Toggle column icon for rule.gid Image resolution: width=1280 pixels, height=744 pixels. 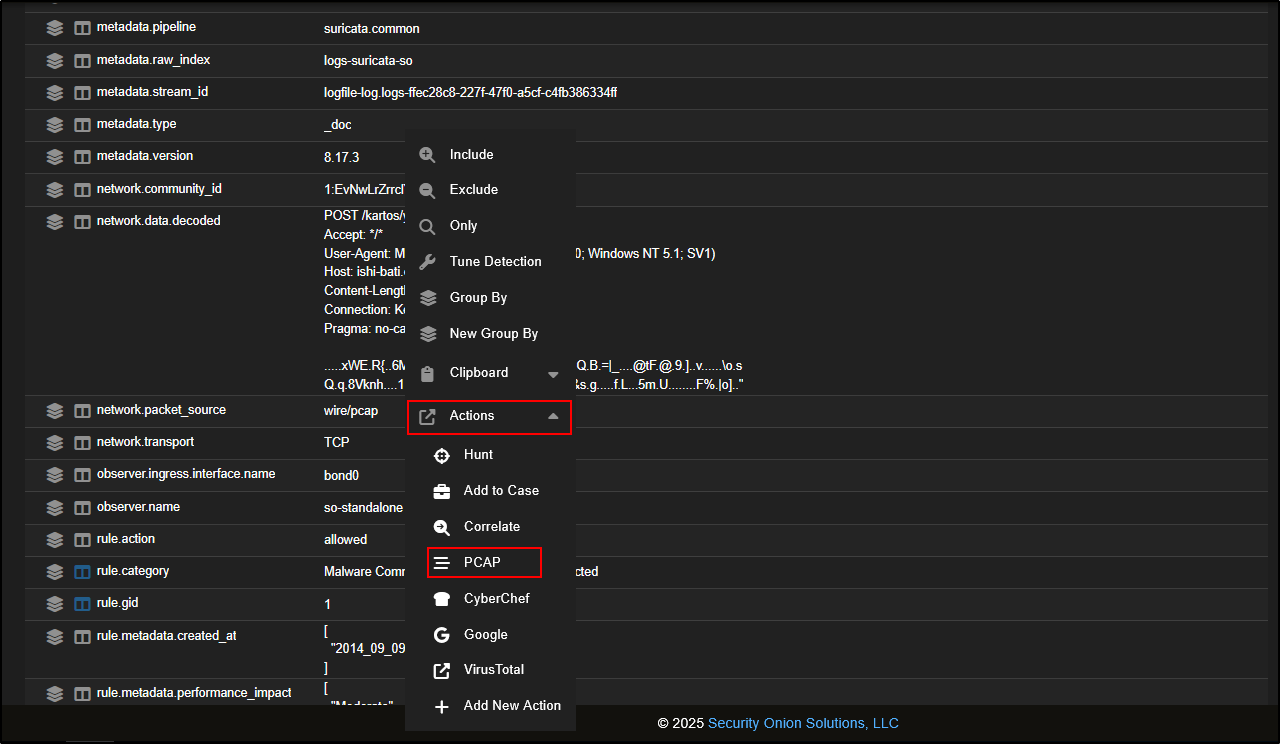pos(82,604)
